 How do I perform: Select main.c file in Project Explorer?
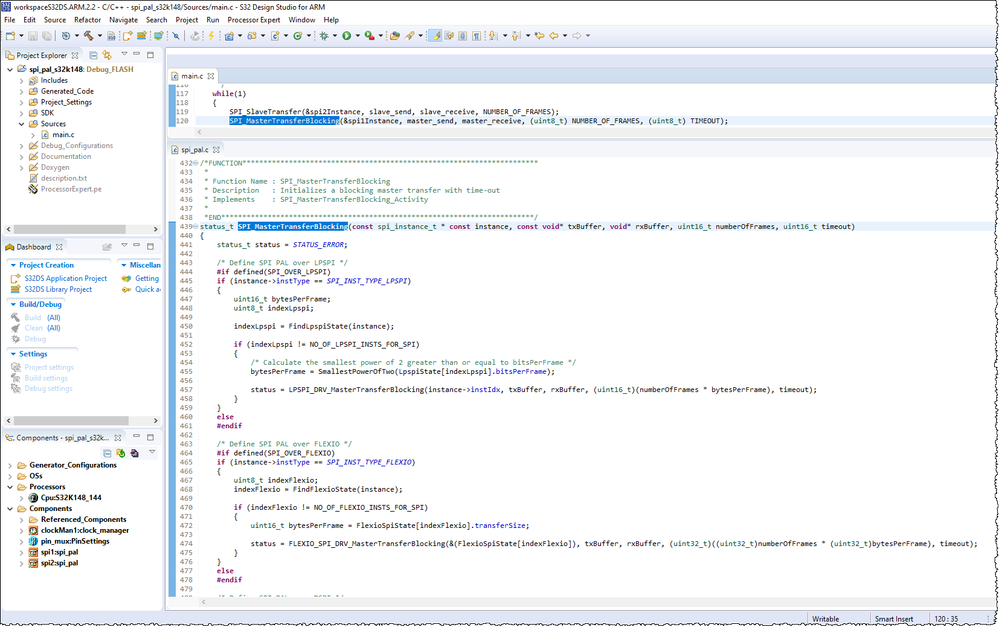click(x=63, y=135)
